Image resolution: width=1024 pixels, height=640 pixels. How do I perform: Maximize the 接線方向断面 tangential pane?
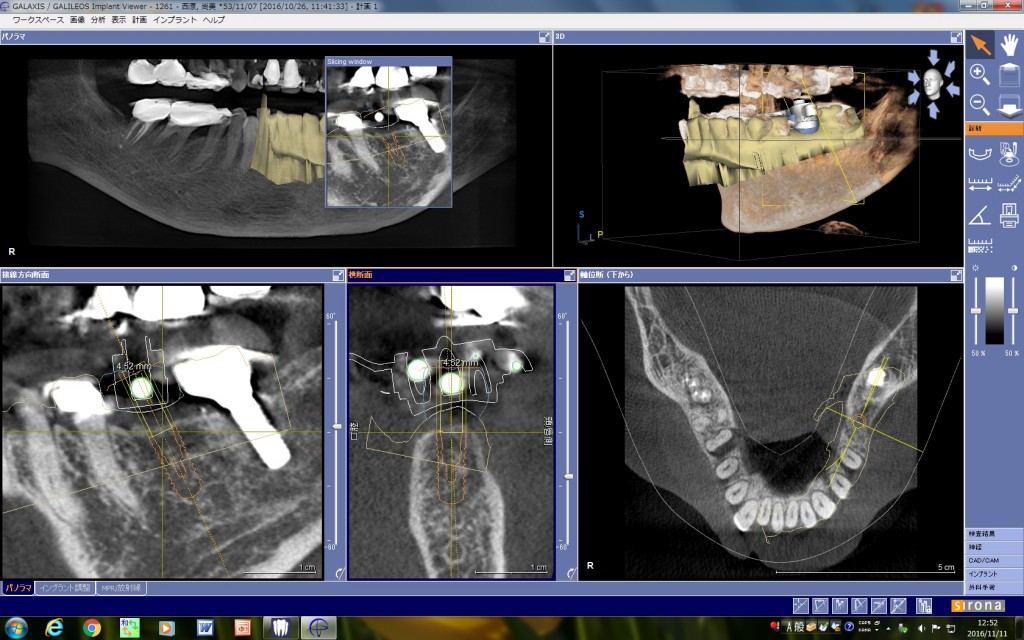[x=338, y=276]
